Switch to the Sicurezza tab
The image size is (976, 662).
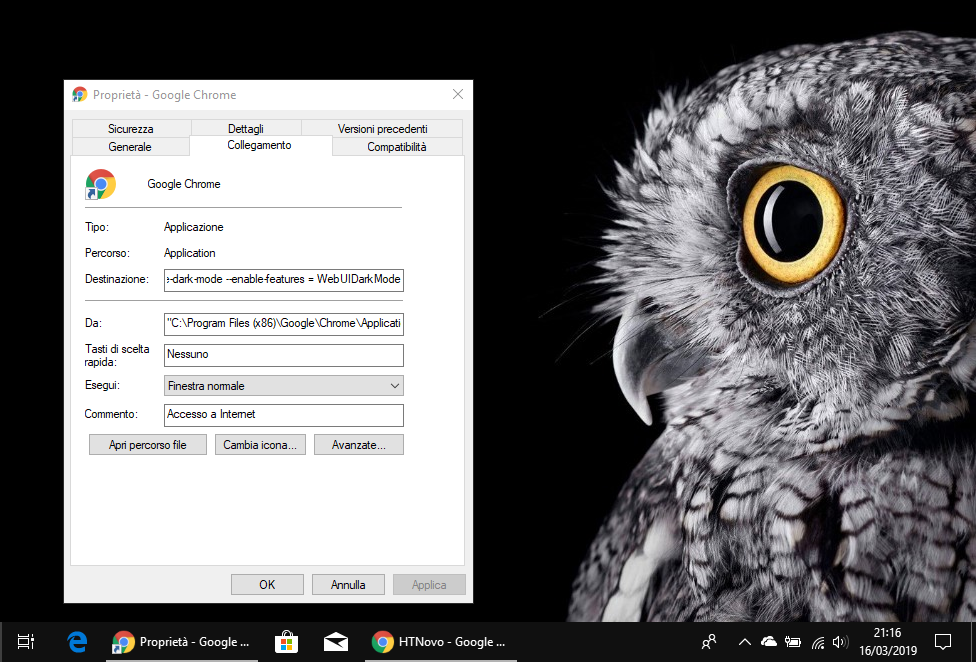[131, 128]
